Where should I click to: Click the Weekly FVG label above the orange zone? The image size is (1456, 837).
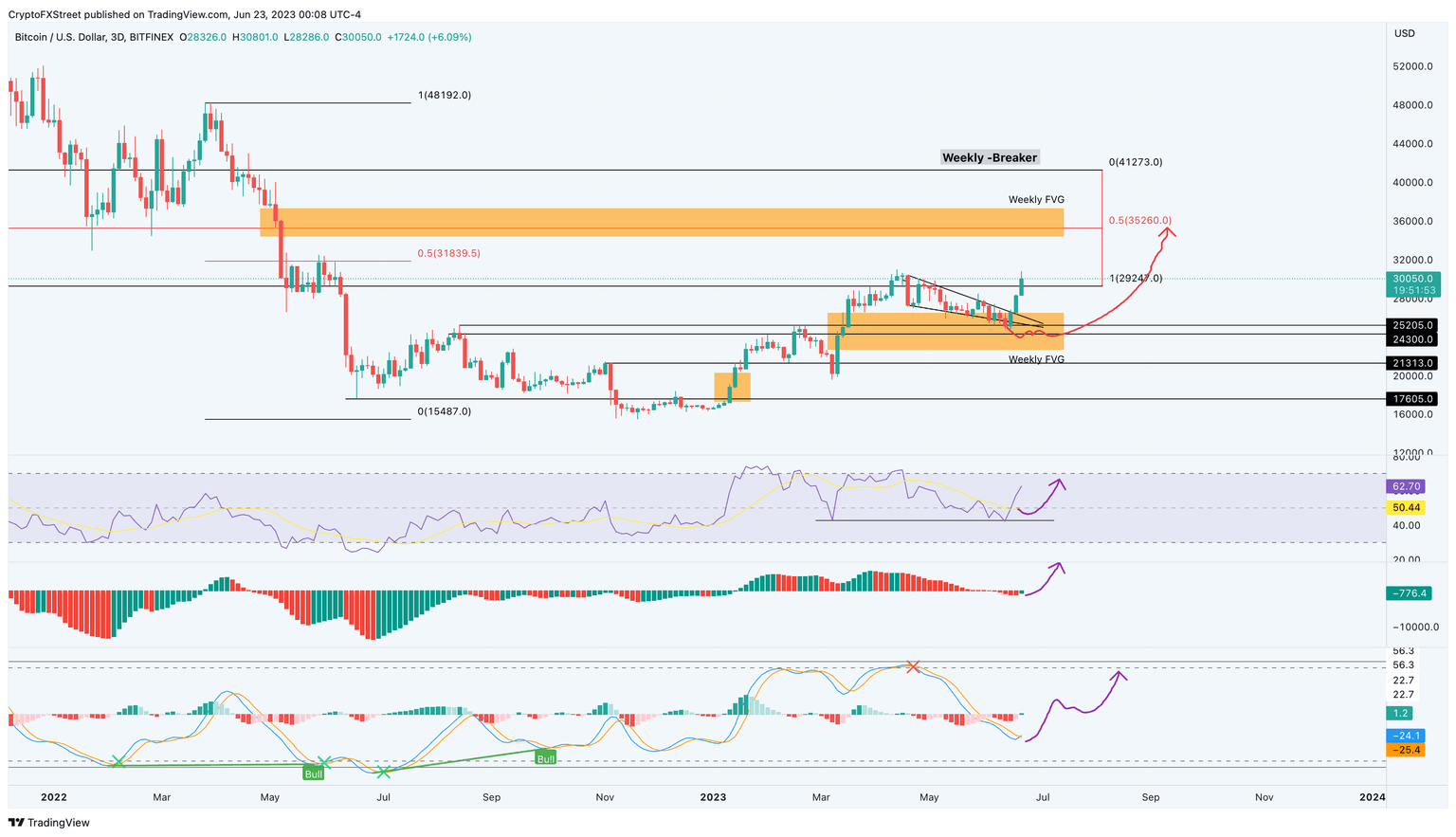pyautogui.click(x=1035, y=199)
